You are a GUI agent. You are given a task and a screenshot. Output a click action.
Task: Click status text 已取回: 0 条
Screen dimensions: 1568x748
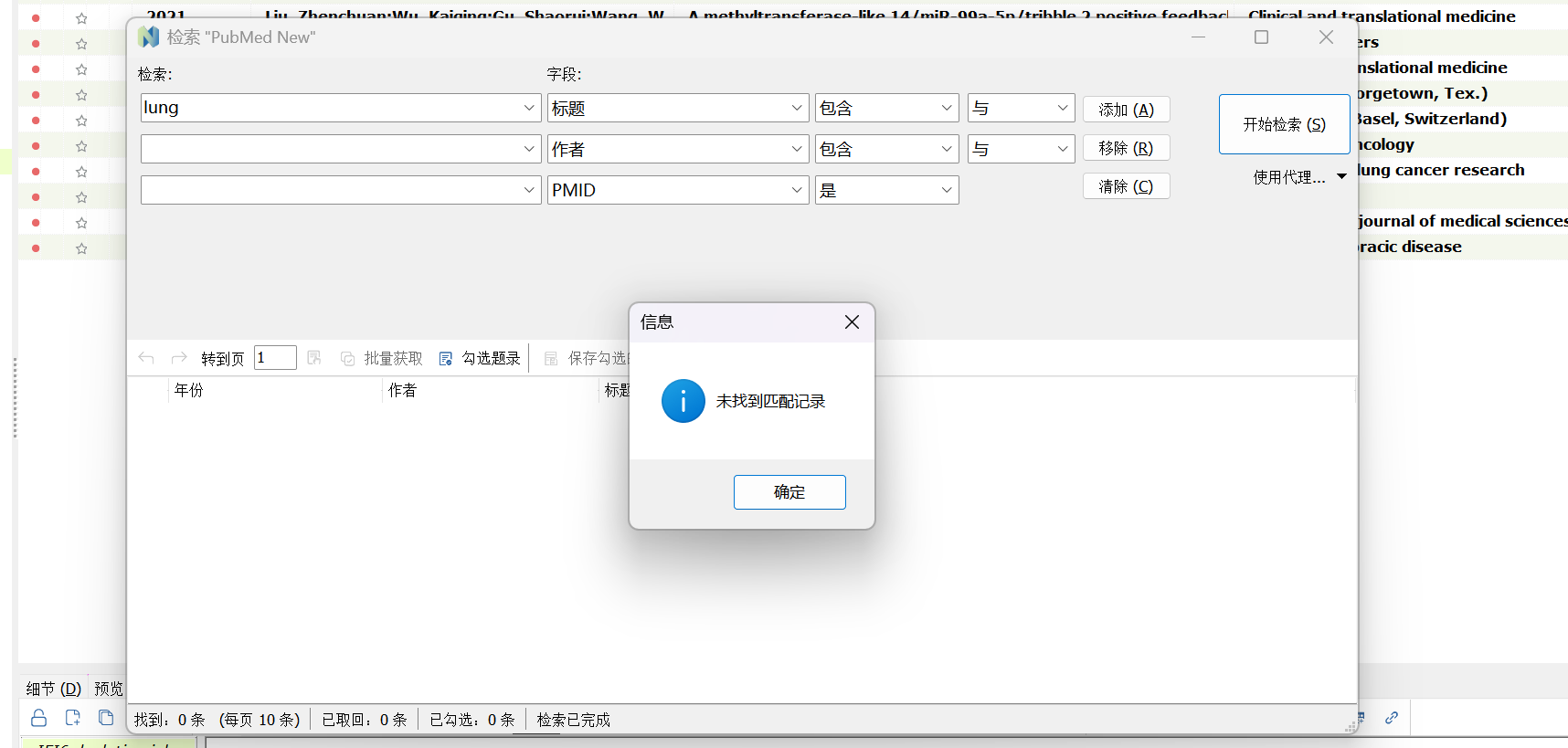364,720
